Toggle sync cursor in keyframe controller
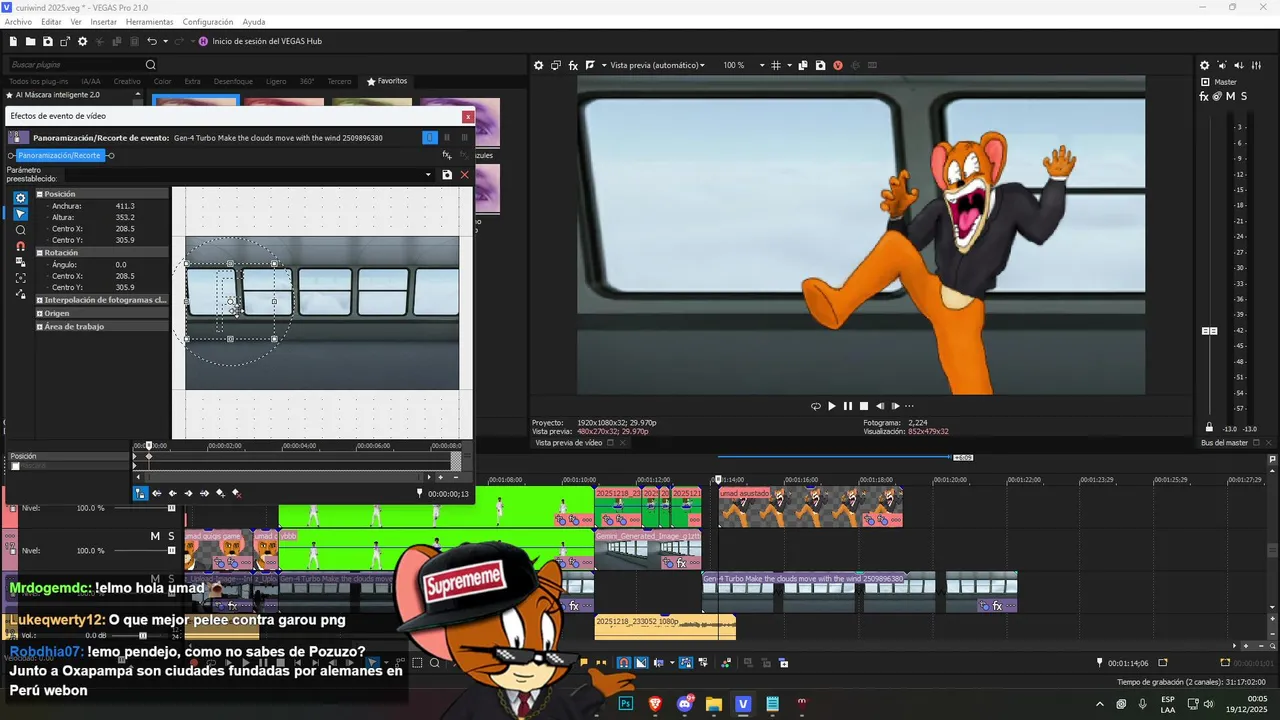The image size is (1280, 720). [x=140, y=493]
